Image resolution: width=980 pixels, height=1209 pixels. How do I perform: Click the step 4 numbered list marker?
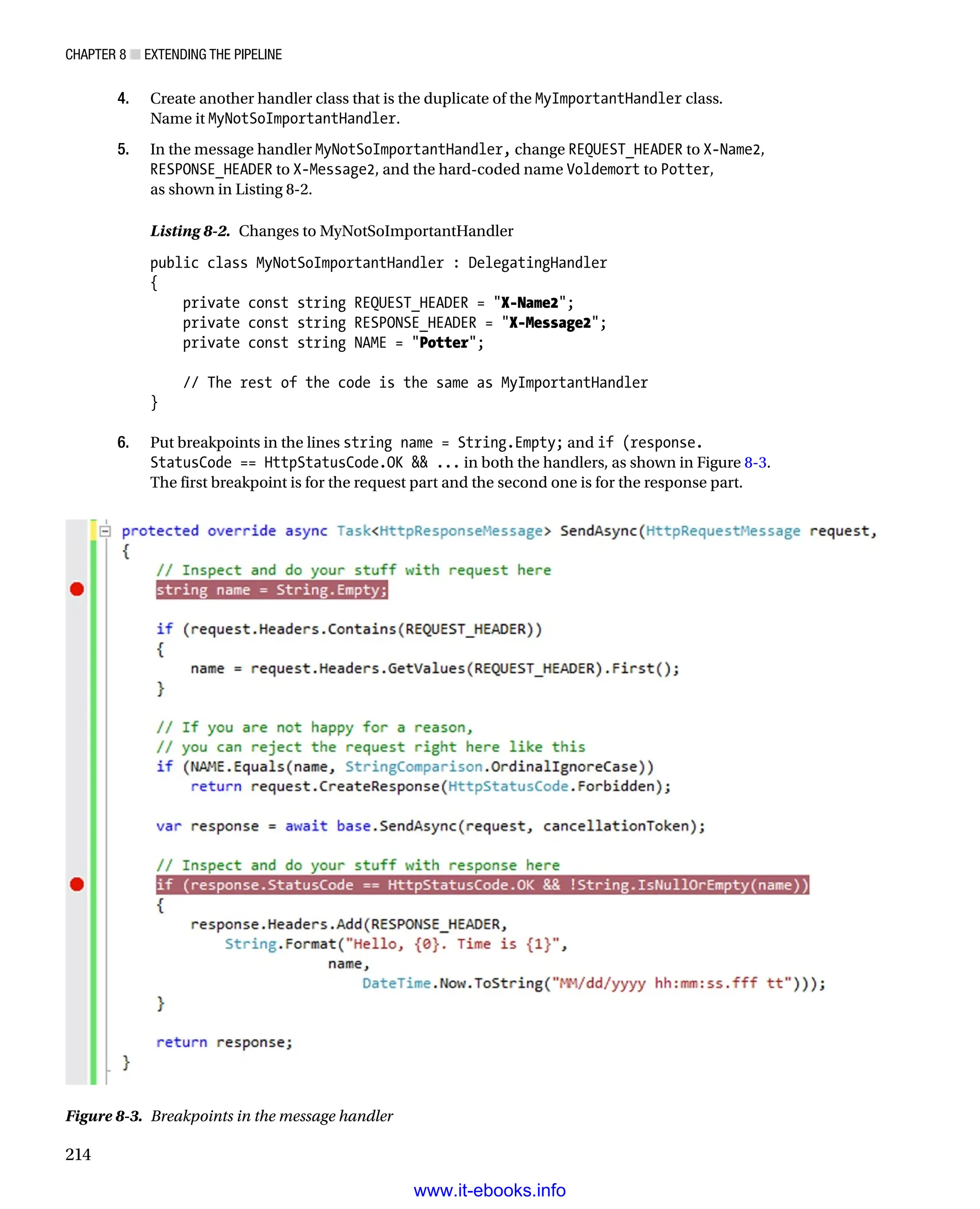(123, 98)
